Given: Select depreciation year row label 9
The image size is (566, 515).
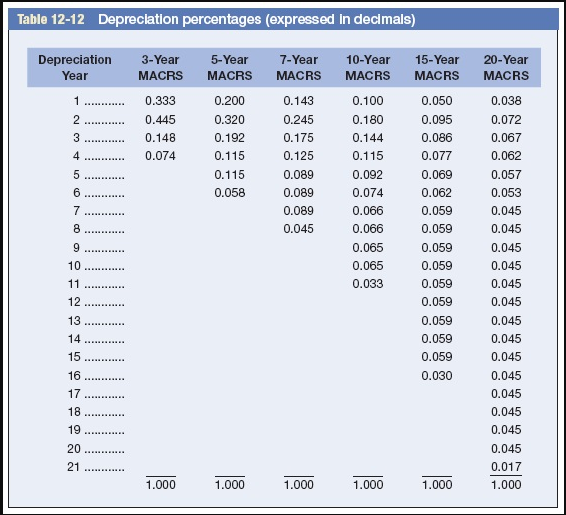Looking at the screenshot, I should click(76, 248).
